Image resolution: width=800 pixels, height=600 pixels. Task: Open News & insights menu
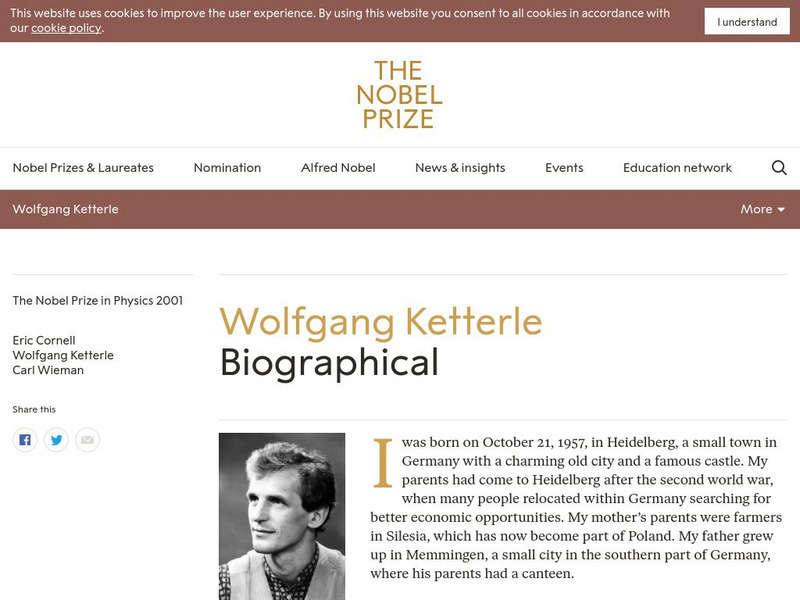pyautogui.click(x=460, y=168)
